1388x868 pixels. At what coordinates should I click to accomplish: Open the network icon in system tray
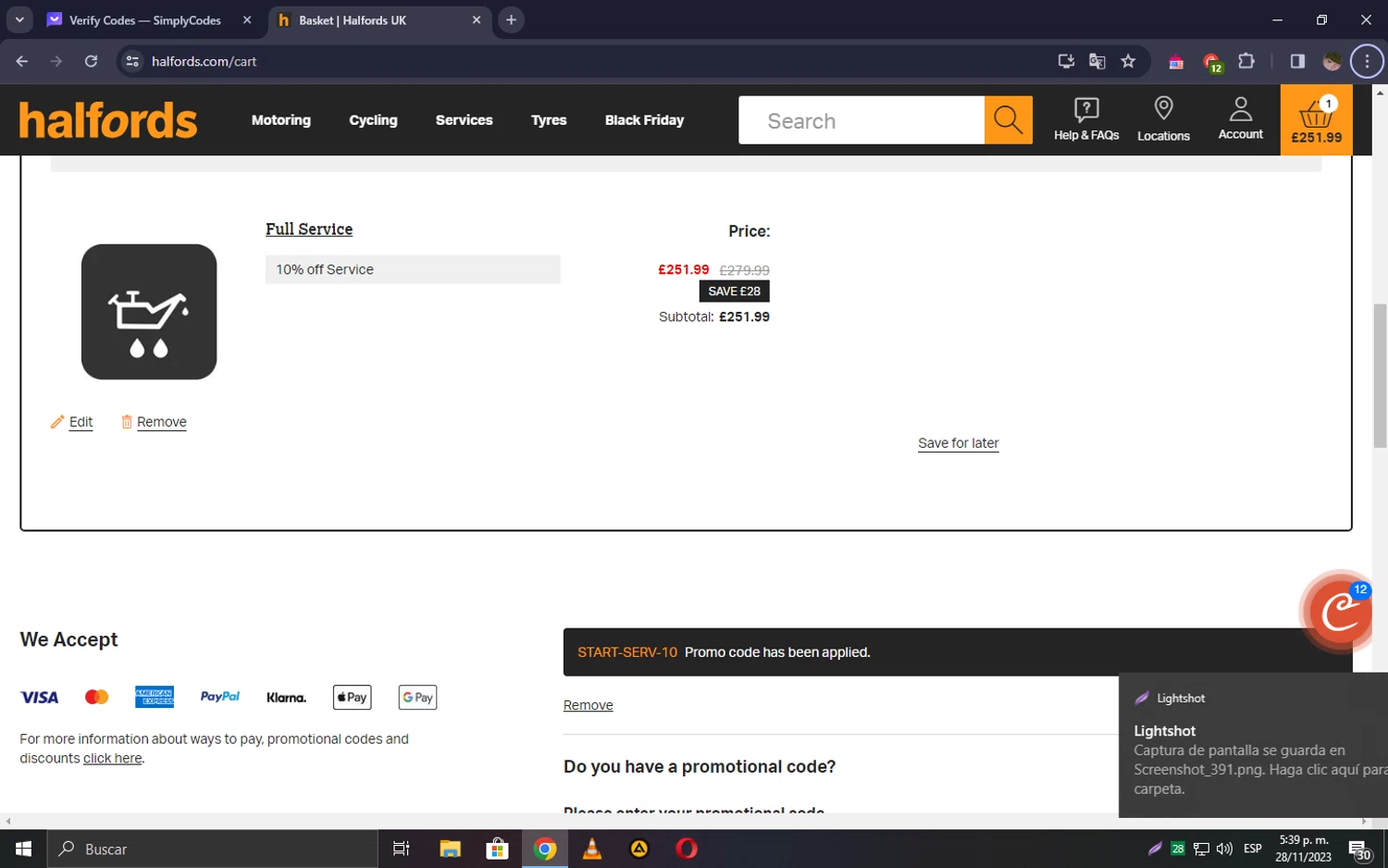point(1201,849)
